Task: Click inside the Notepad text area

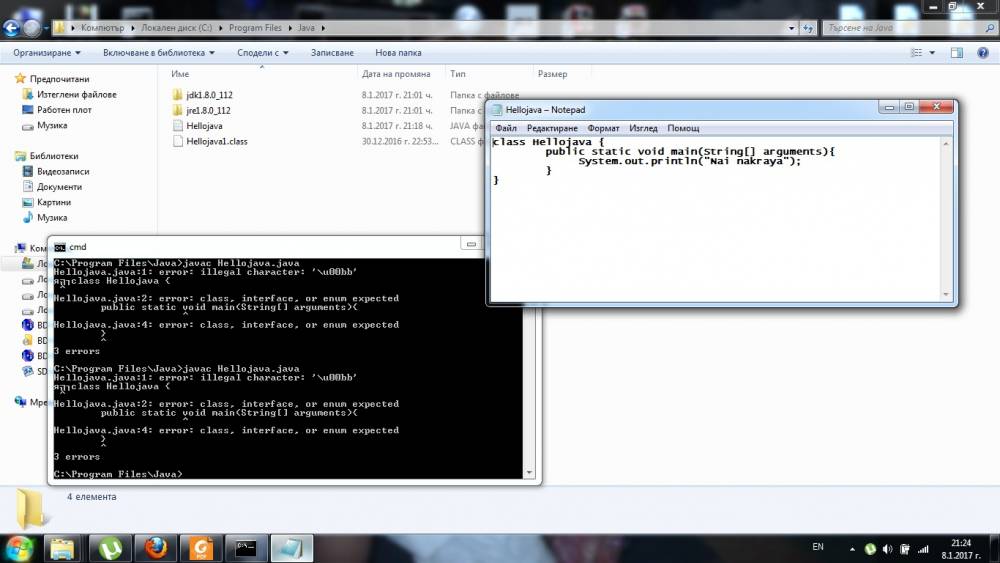Action: tap(716, 218)
